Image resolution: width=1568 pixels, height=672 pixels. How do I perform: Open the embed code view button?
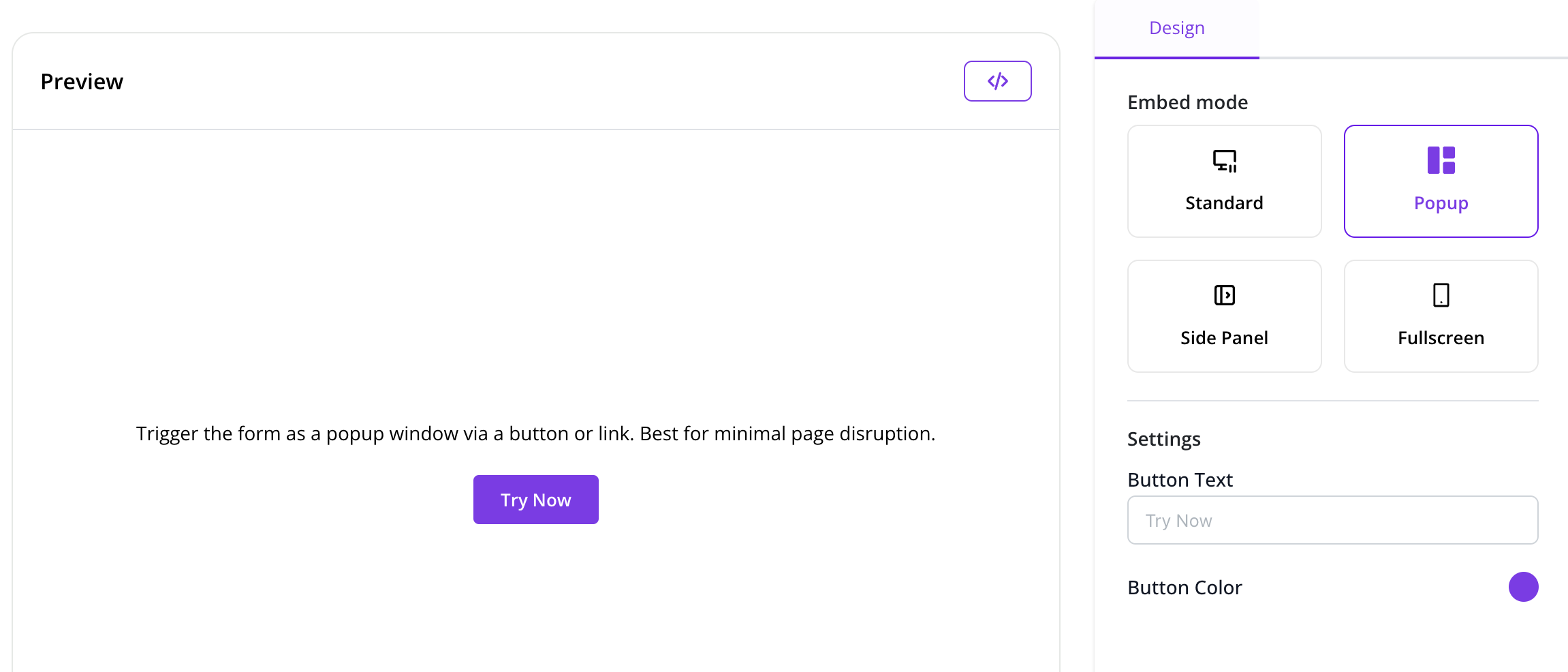click(x=997, y=81)
